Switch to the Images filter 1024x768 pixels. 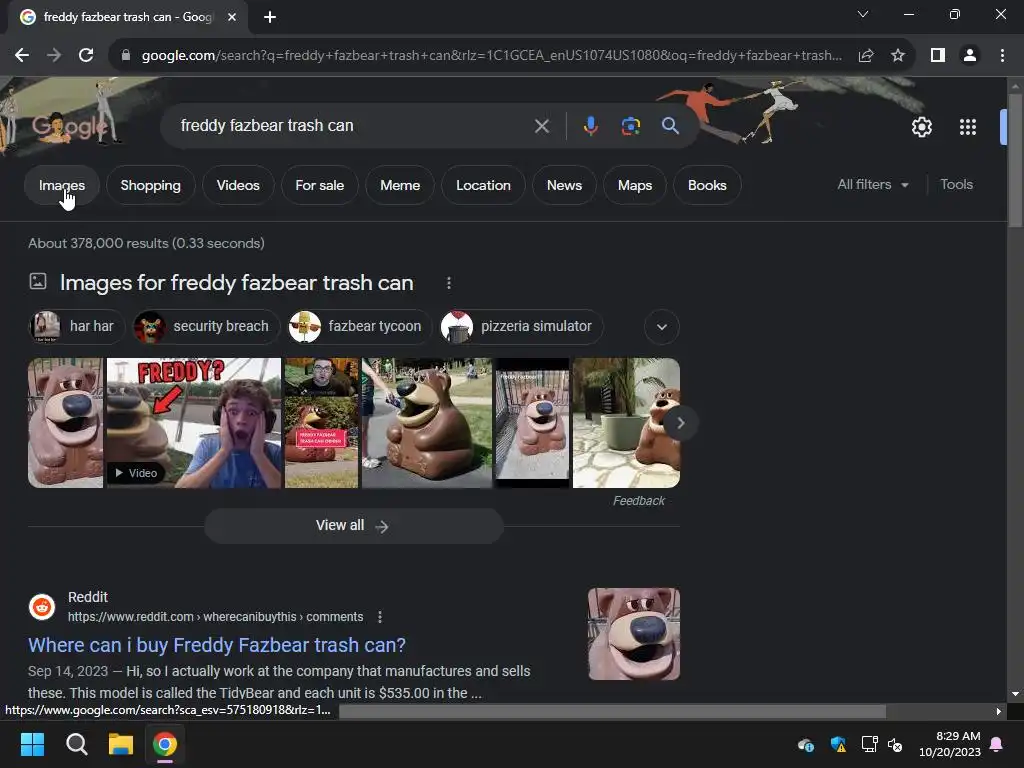pos(62,185)
